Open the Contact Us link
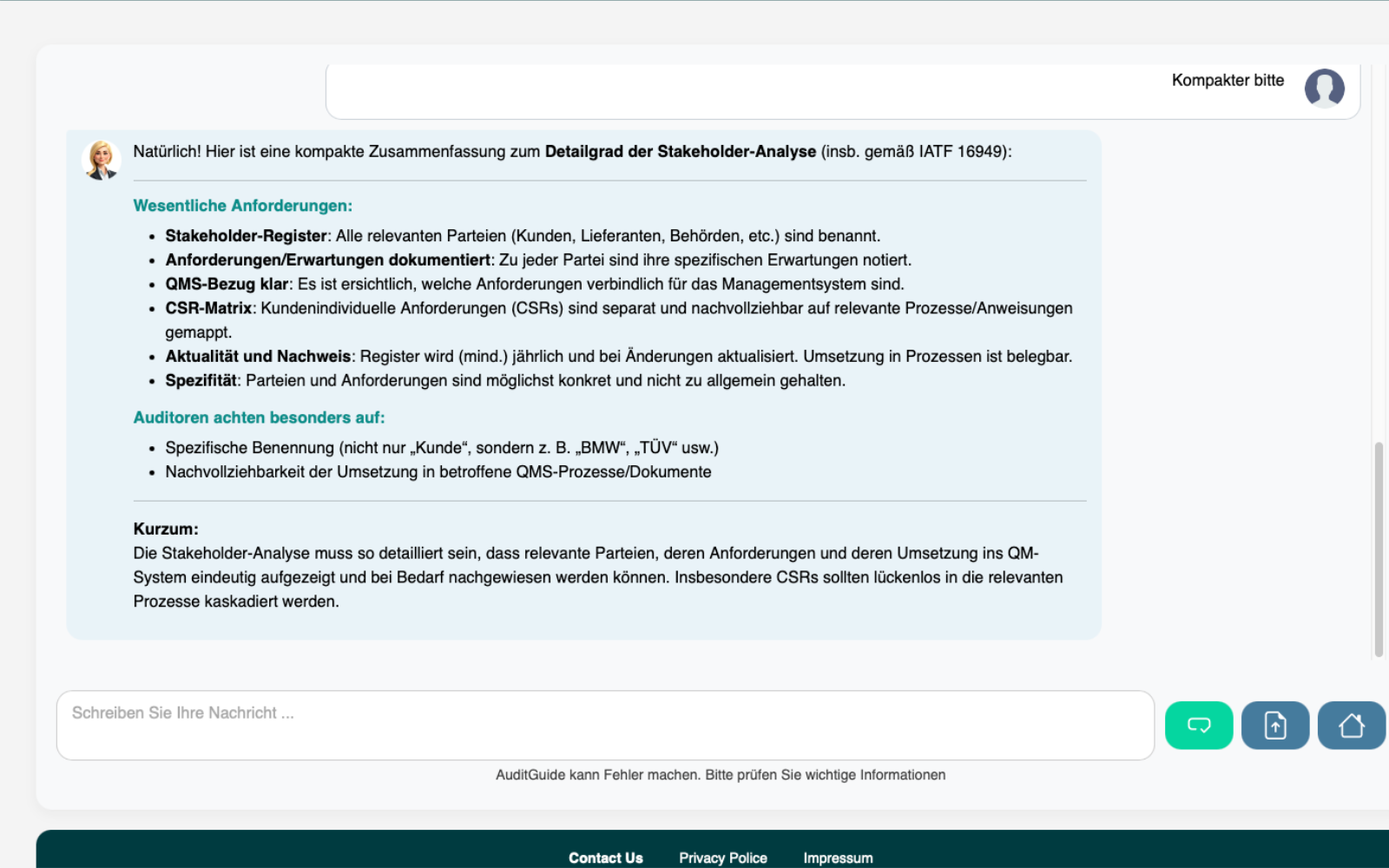 [605, 858]
